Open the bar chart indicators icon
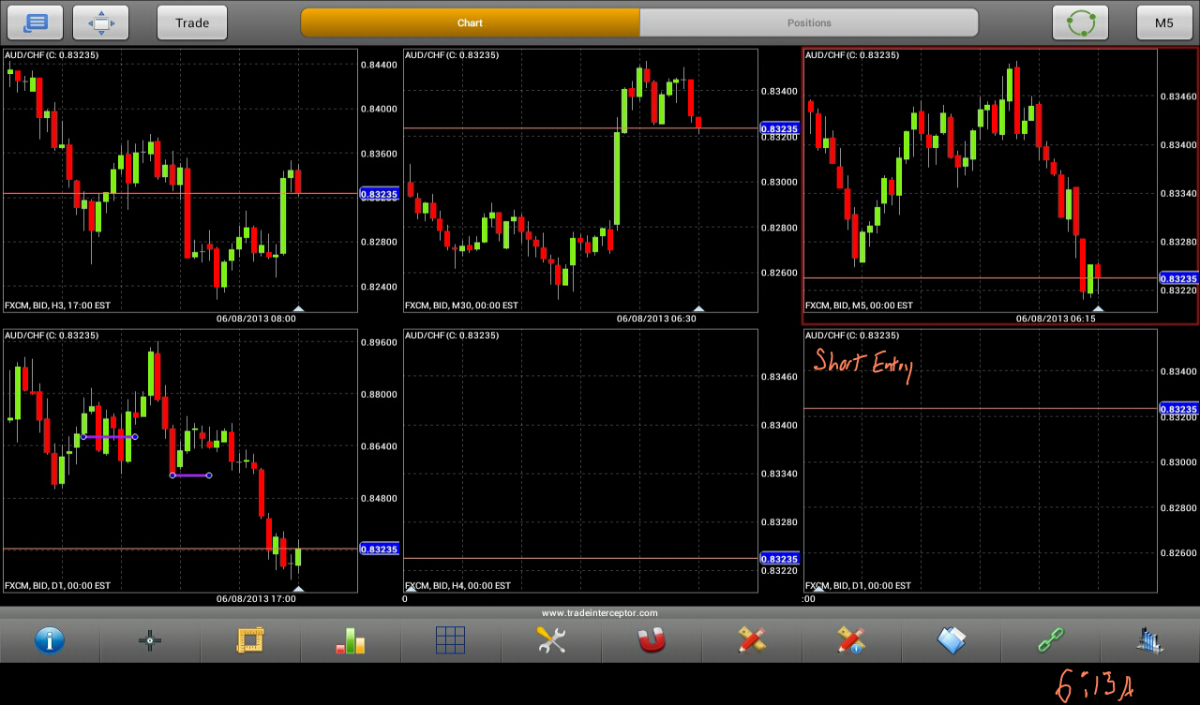Screen dimensions: 1200x705 click(x=350, y=640)
